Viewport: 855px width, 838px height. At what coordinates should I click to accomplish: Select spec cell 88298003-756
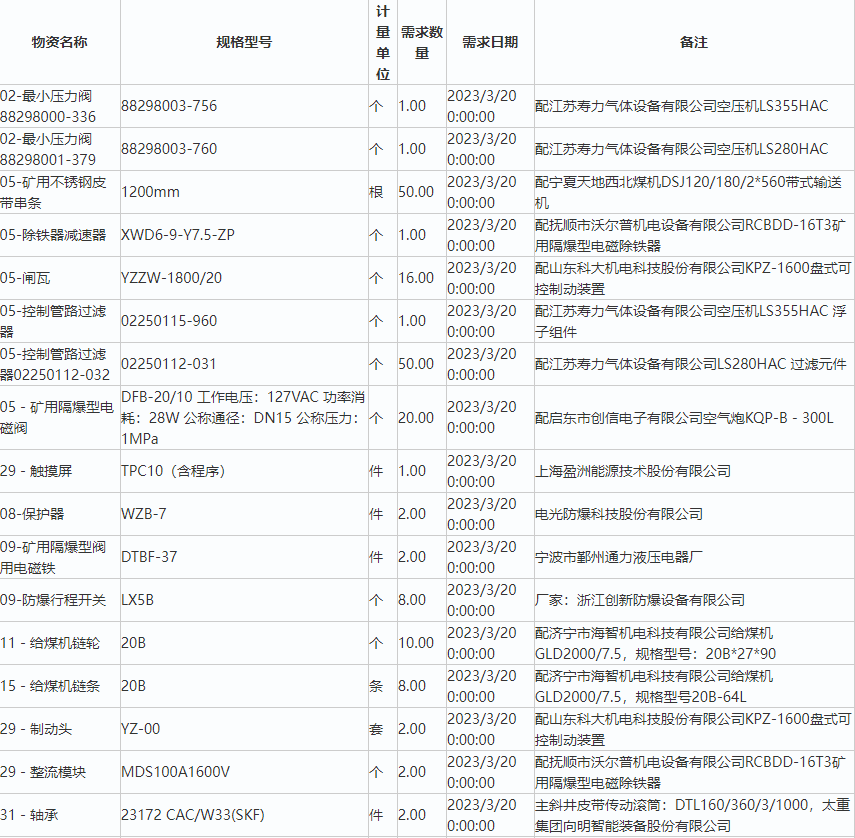244,106
